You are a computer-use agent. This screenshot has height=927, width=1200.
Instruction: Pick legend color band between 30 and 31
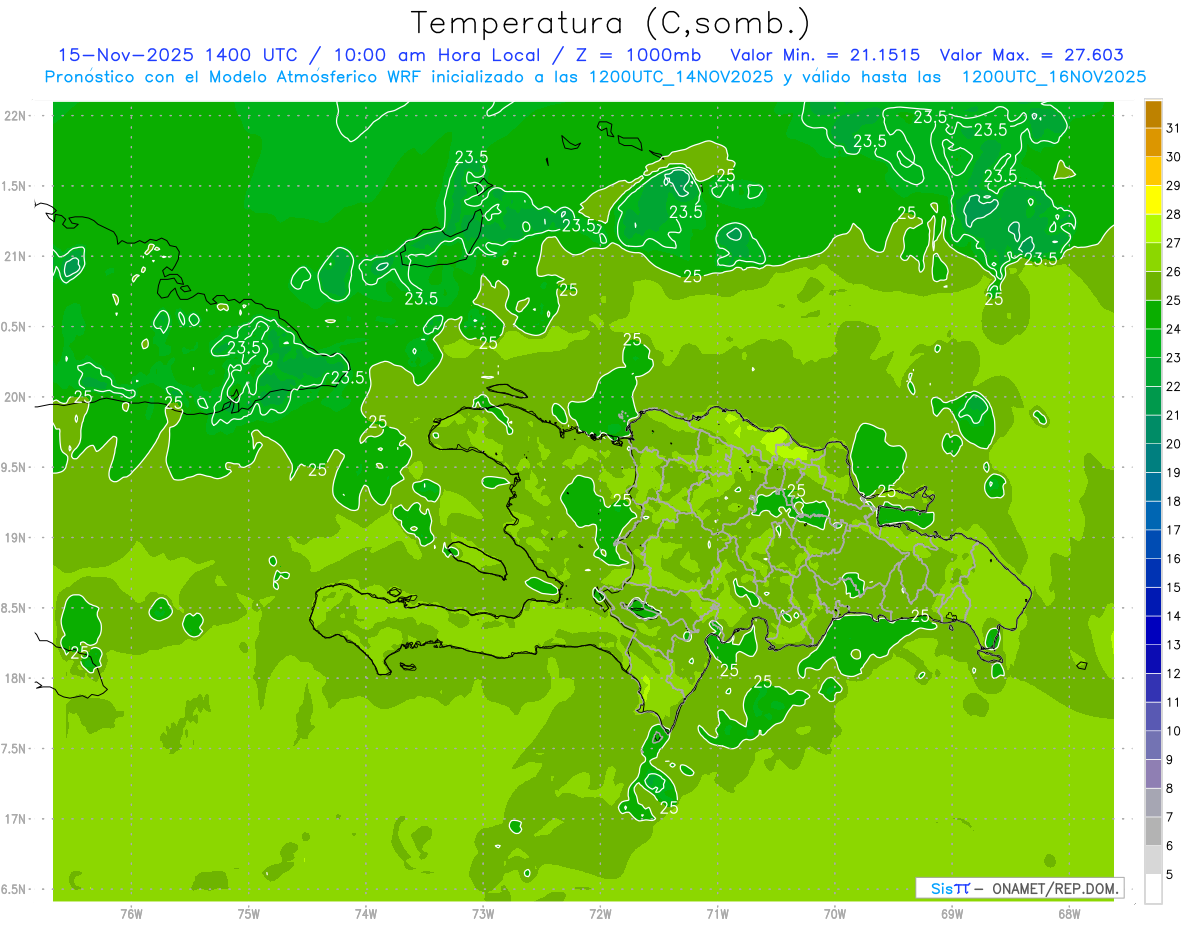pos(1153,143)
